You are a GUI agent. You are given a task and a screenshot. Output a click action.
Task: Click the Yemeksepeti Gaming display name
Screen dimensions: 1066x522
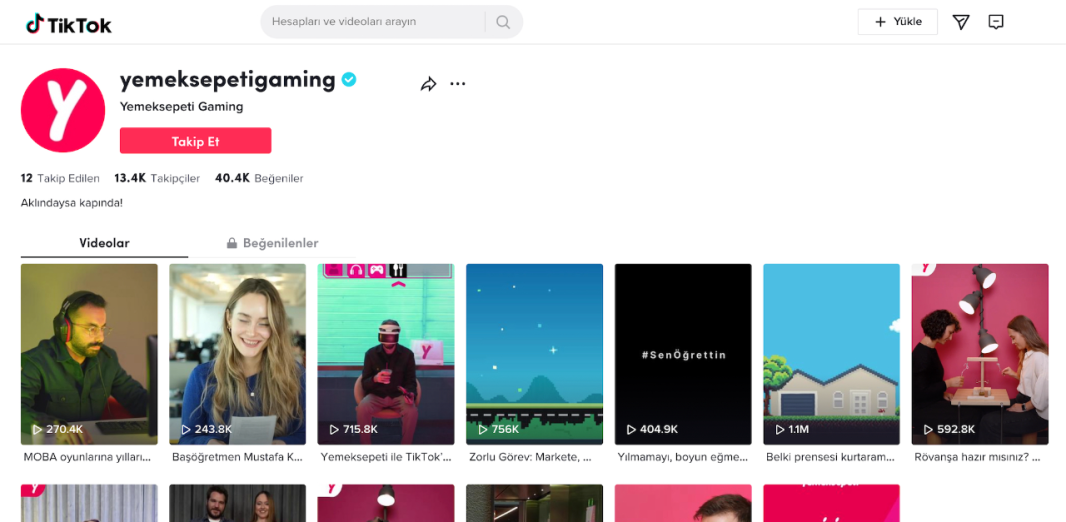(x=182, y=107)
